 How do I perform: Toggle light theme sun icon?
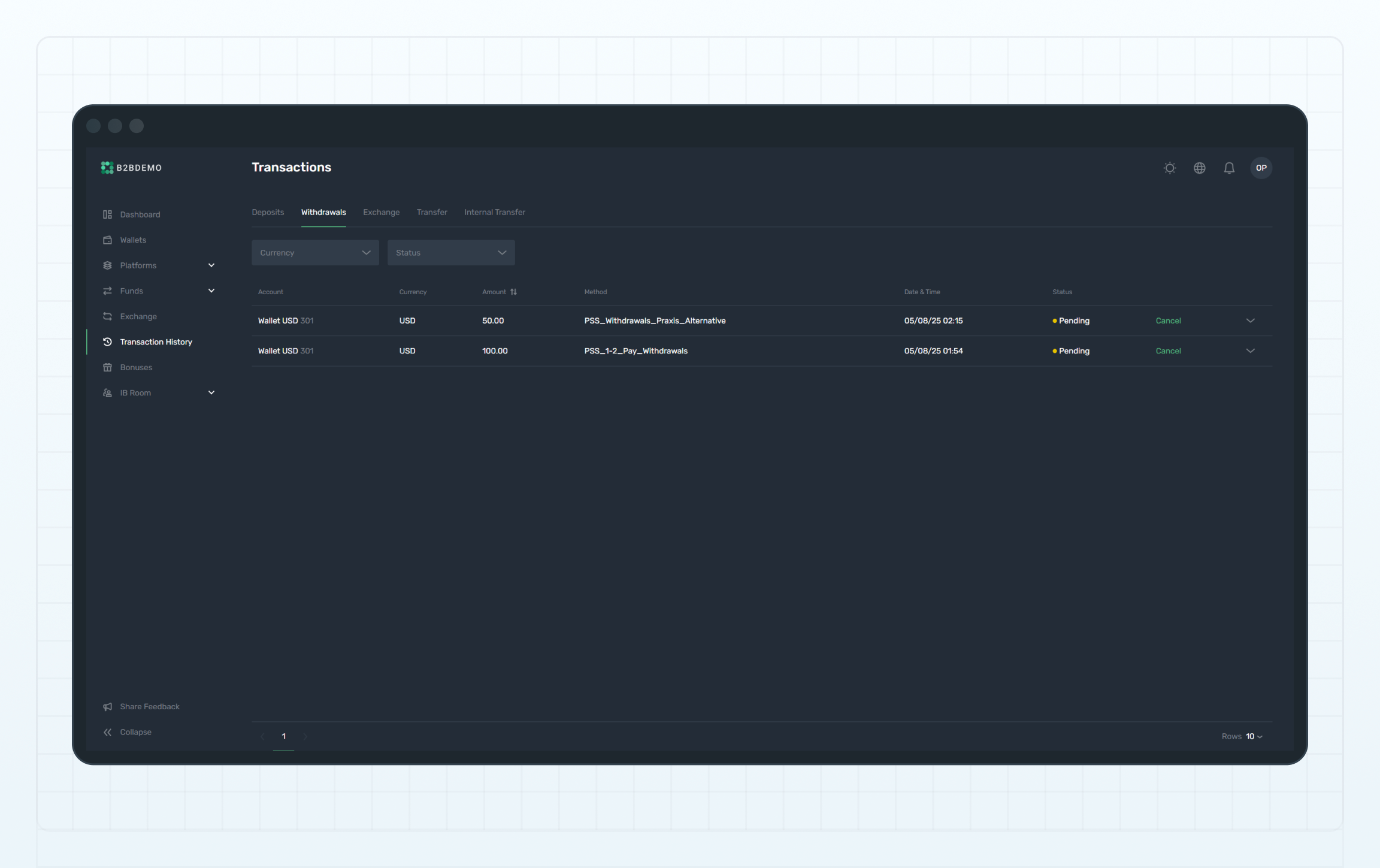point(1169,168)
